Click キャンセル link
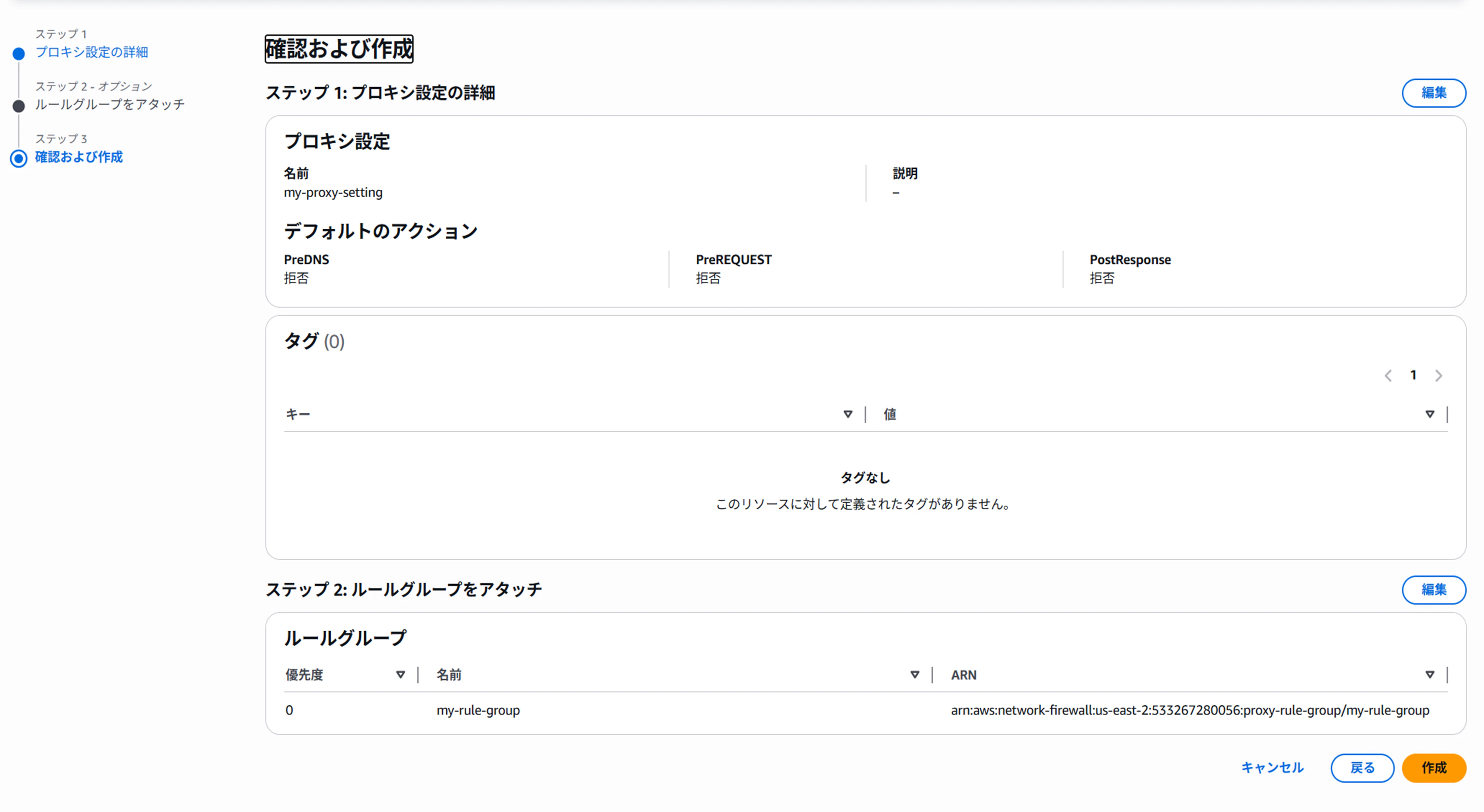 tap(1272, 768)
